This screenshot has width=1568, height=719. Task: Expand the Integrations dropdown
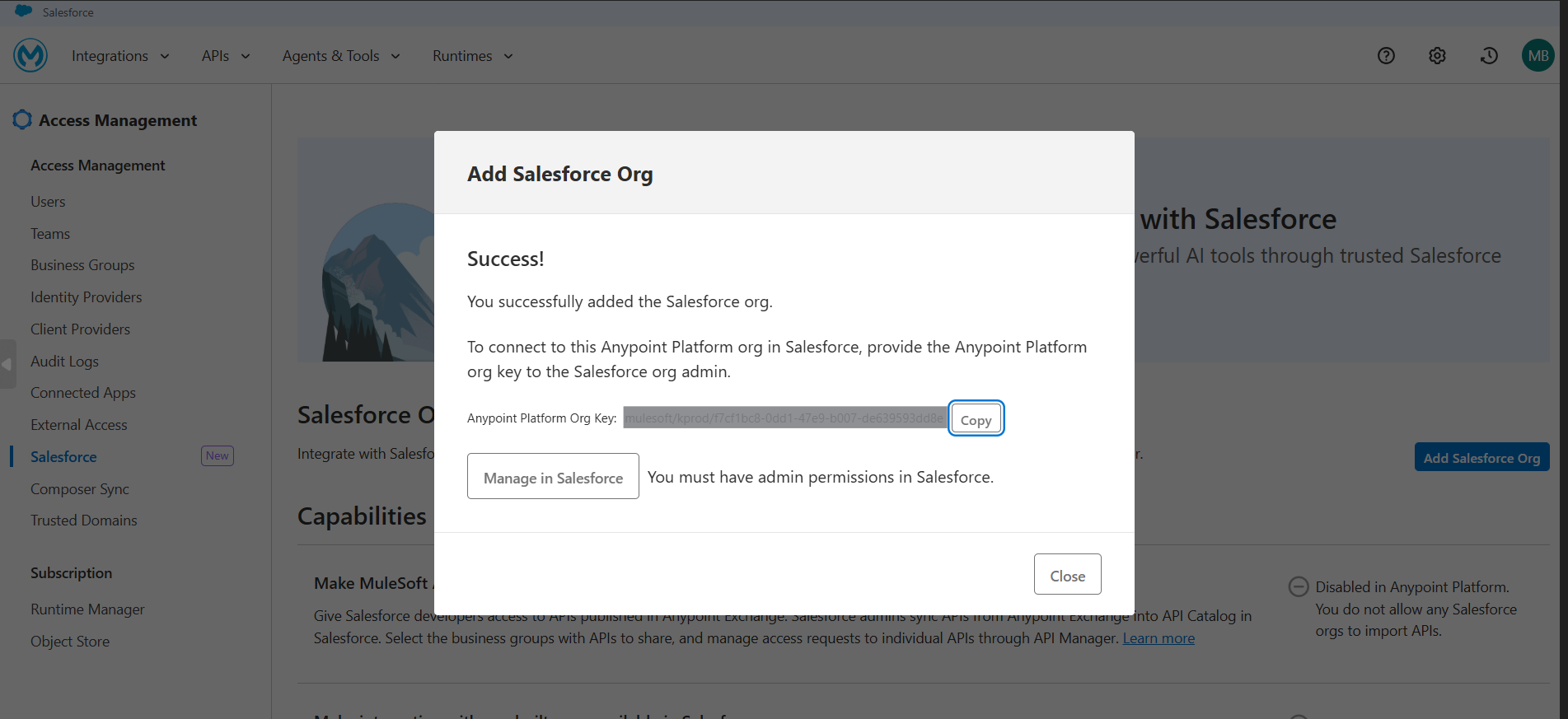point(120,56)
